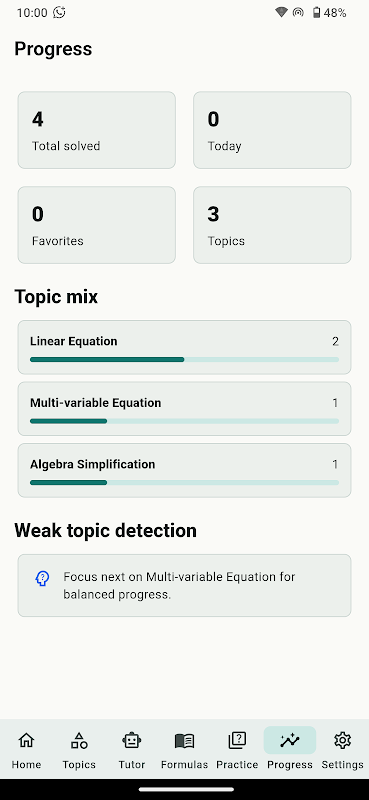Tap the battery indicator at 48%
Viewport: 369px width, 800px height.
pos(329,13)
